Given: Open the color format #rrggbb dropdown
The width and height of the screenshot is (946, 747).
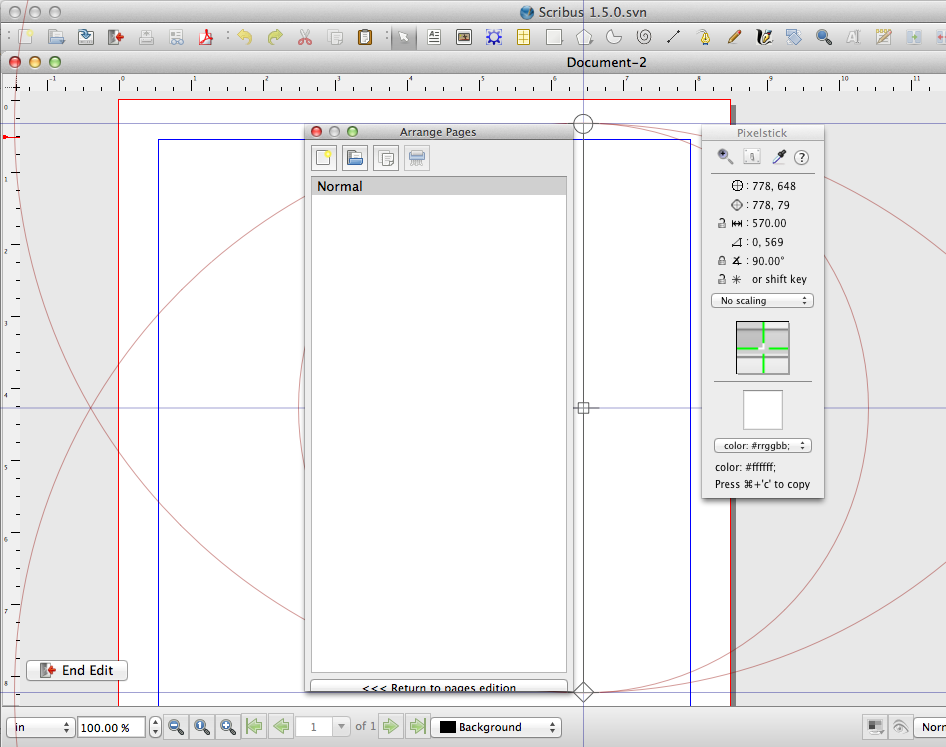Looking at the screenshot, I should tap(762, 446).
